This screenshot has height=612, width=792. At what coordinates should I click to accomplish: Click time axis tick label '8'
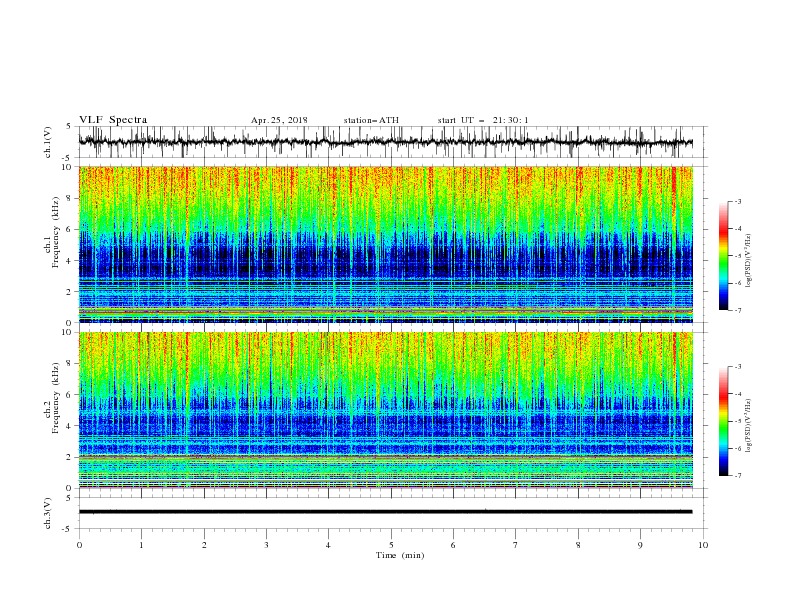click(578, 545)
